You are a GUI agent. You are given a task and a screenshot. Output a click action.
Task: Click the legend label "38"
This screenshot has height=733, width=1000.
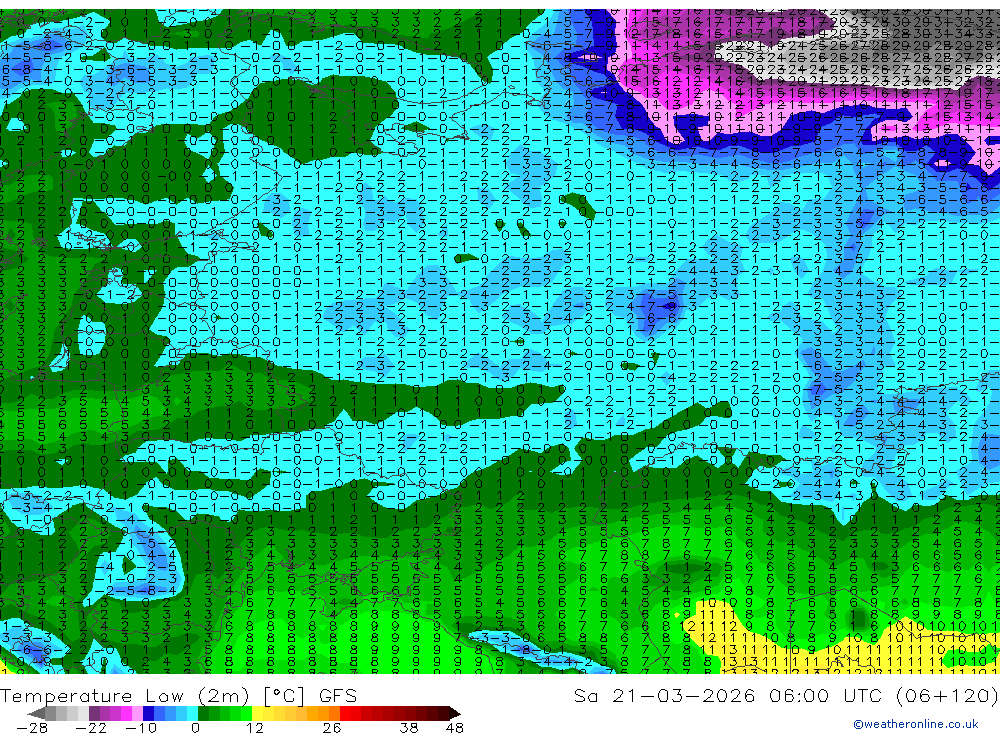coord(409,727)
